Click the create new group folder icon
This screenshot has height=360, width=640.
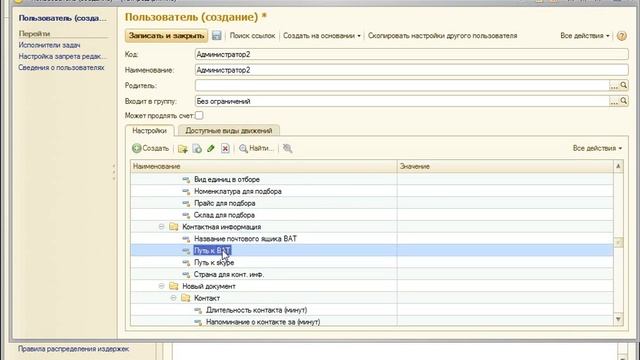[182, 149]
